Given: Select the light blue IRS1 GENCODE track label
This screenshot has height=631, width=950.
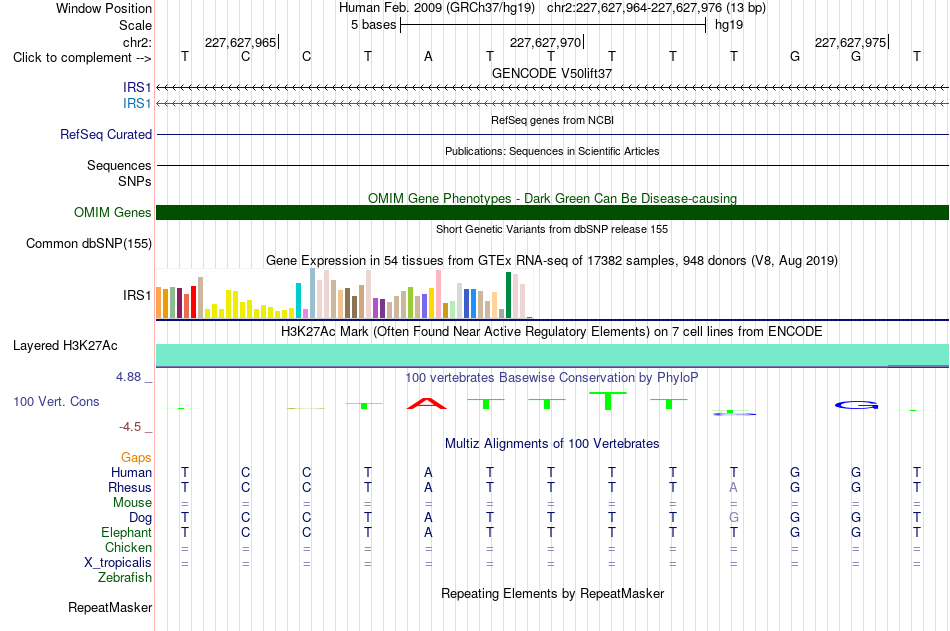Looking at the screenshot, I should pos(137,104).
